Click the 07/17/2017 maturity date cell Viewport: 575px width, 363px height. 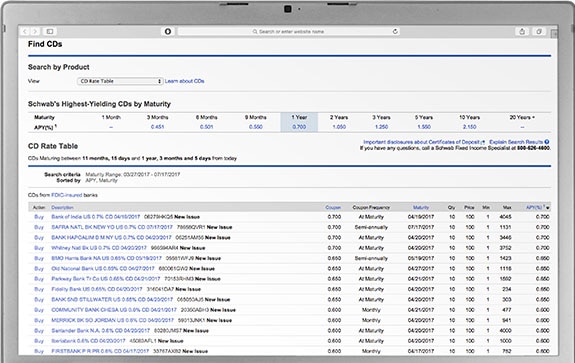coord(421,227)
